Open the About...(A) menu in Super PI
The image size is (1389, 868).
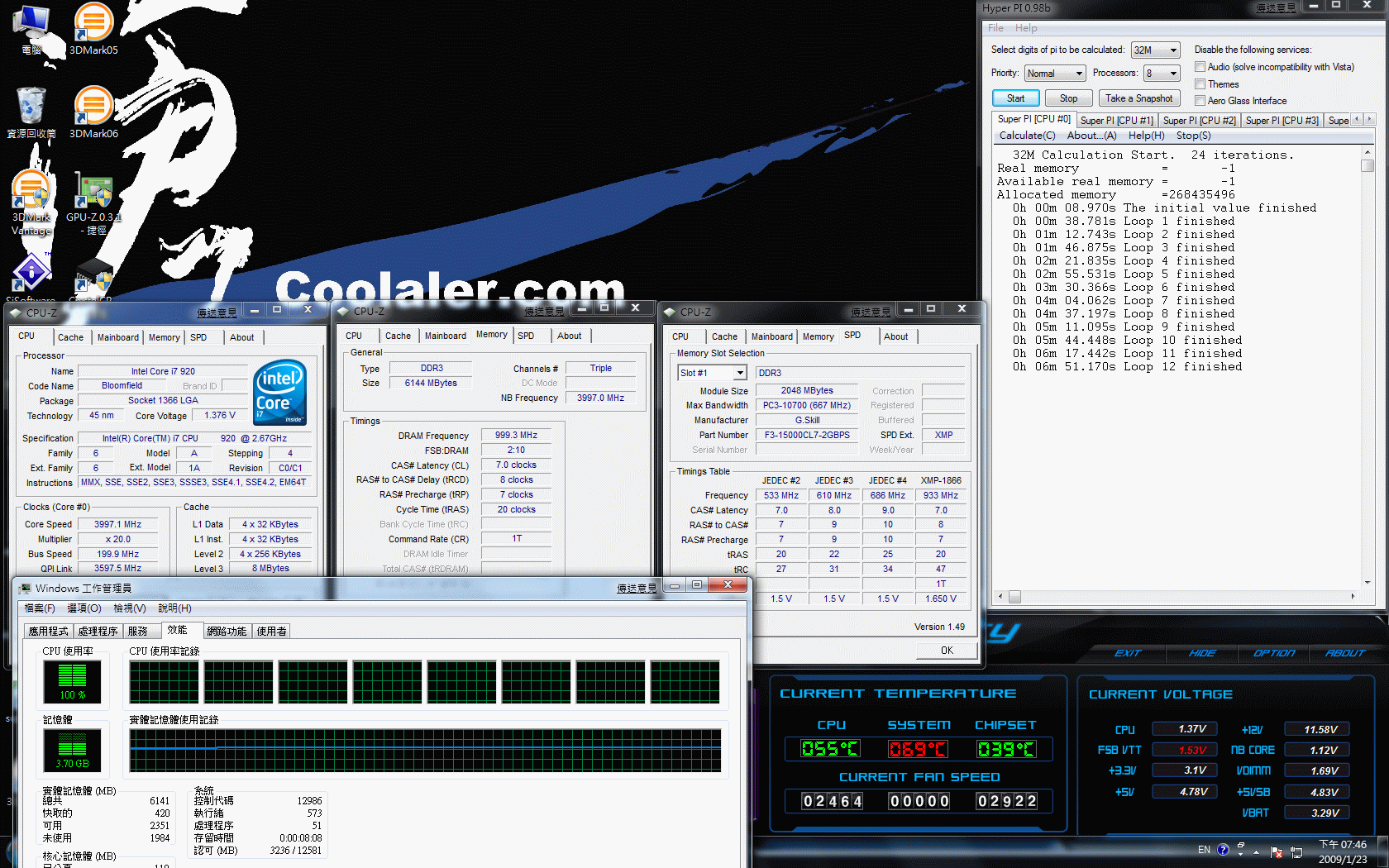[x=1091, y=136]
